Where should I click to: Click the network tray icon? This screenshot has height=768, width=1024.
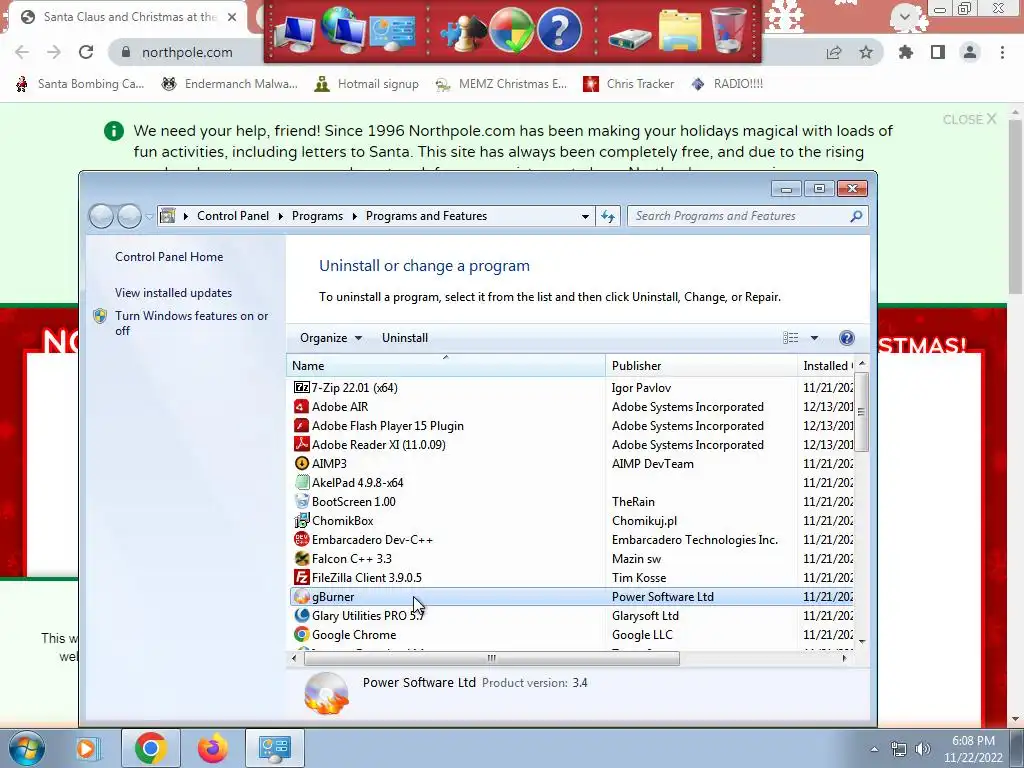tap(899, 749)
